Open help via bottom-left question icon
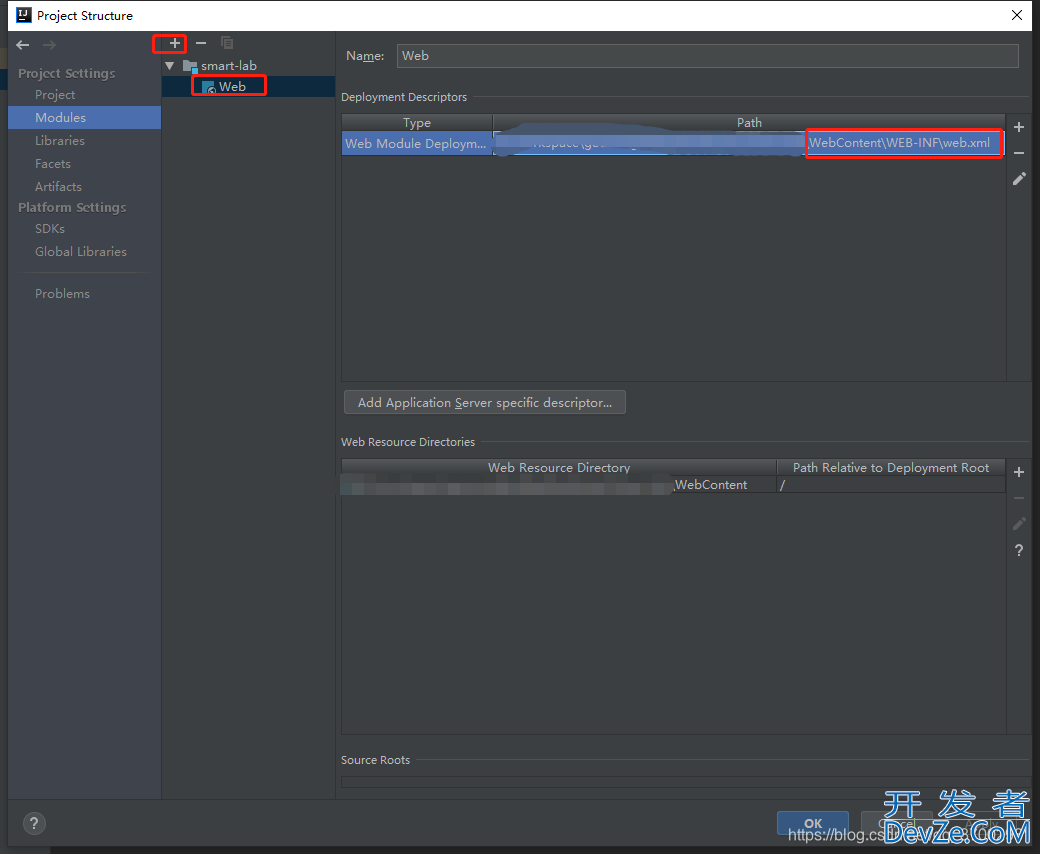 point(34,824)
